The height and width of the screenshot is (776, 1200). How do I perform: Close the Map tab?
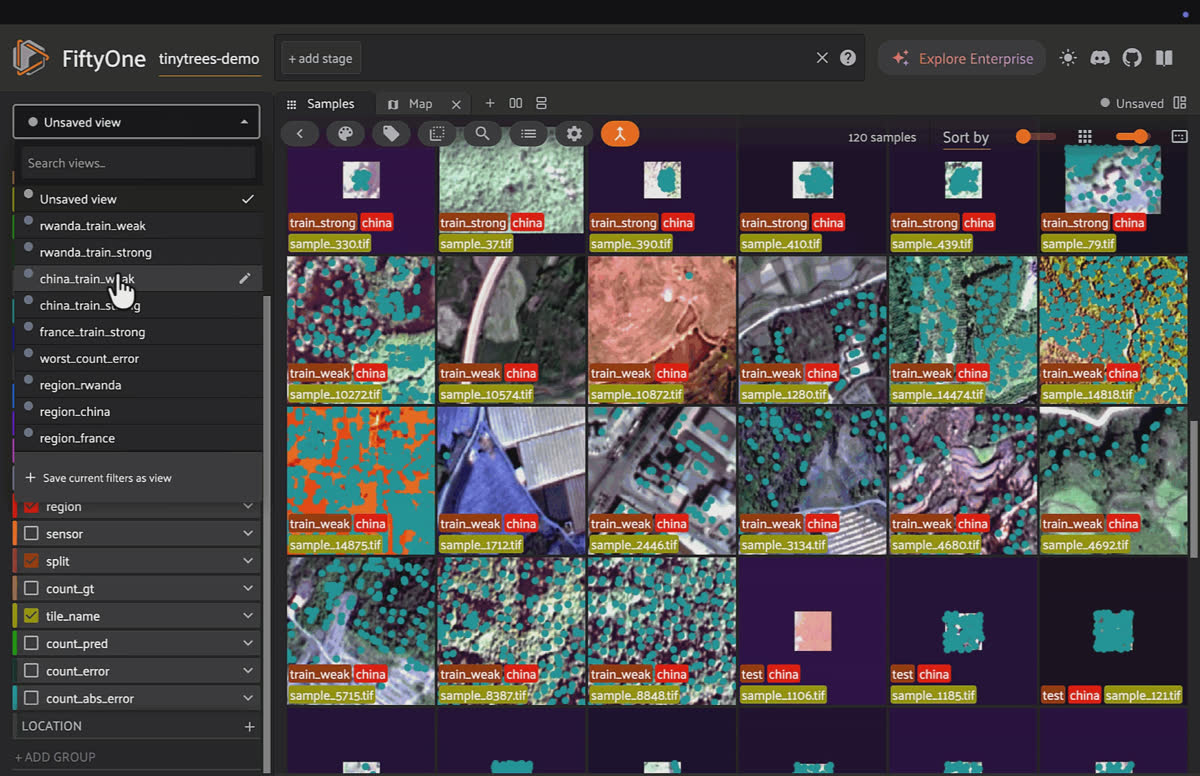tap(456, 104)
